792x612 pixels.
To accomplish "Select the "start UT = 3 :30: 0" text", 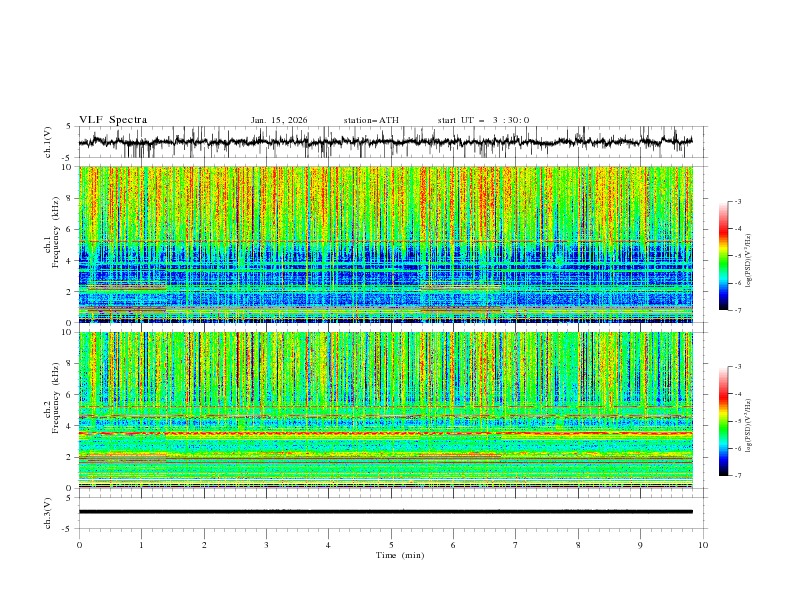I will pos(483,120).
